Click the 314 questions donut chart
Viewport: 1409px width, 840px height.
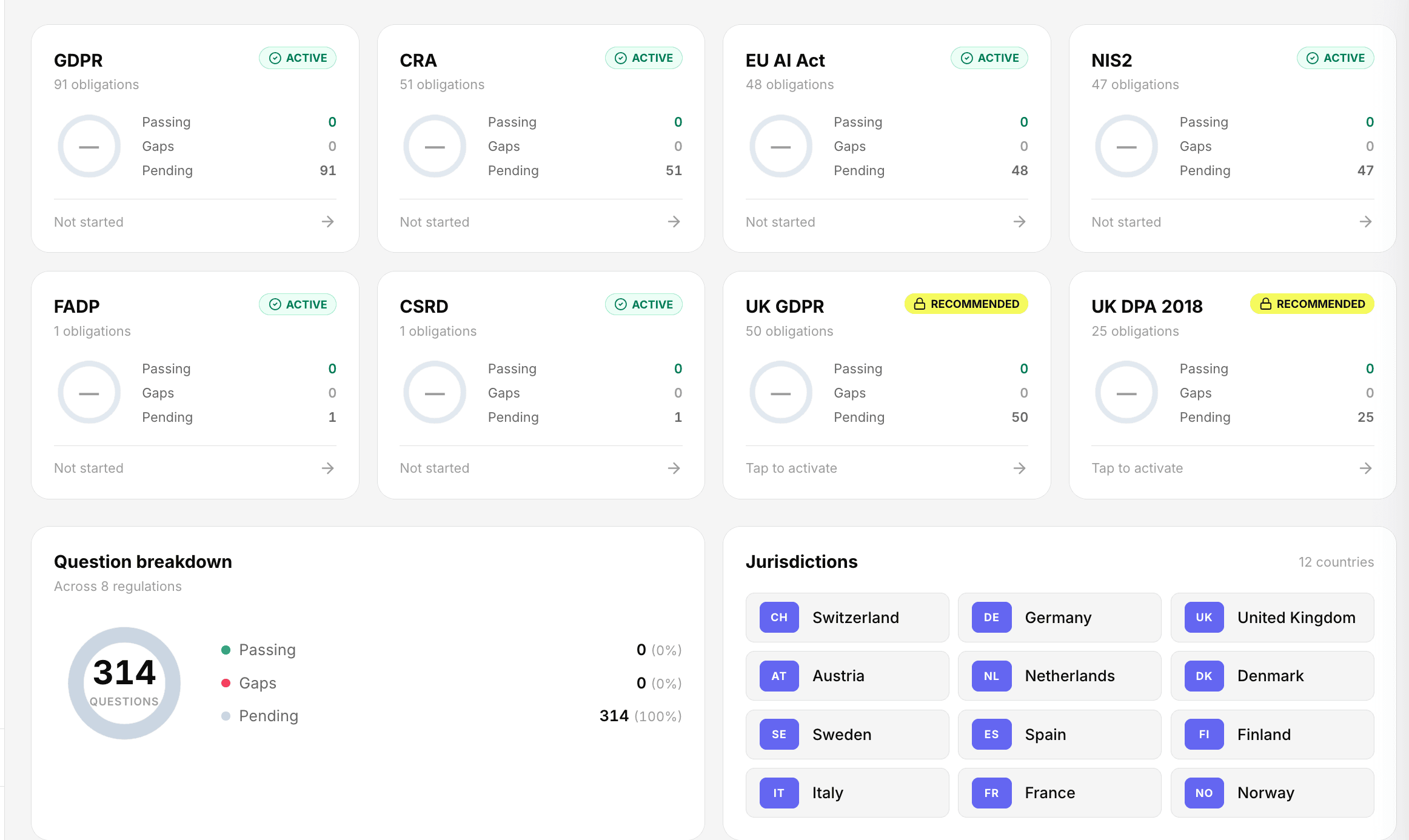pyautogui.click(x=124, y=683)
